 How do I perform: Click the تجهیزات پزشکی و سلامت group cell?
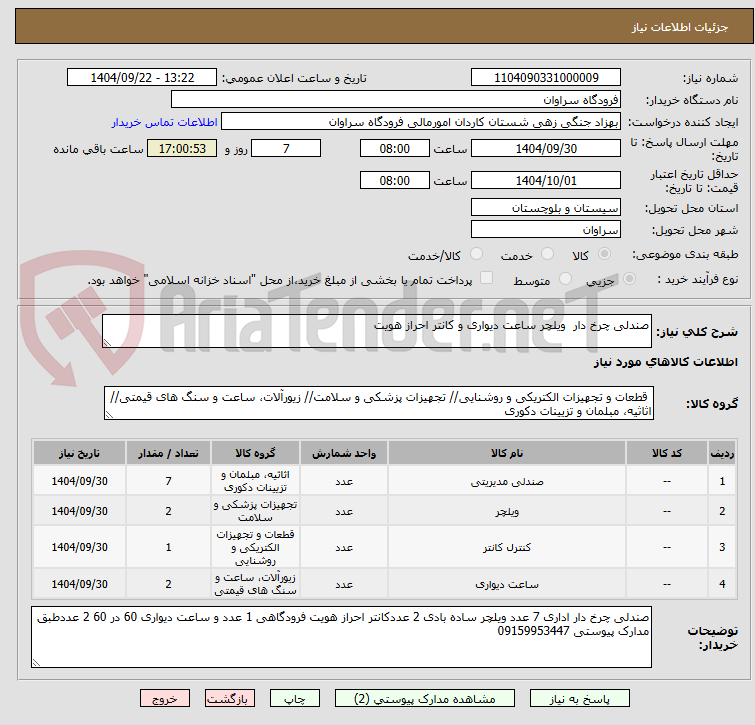[x=255, y=511]
